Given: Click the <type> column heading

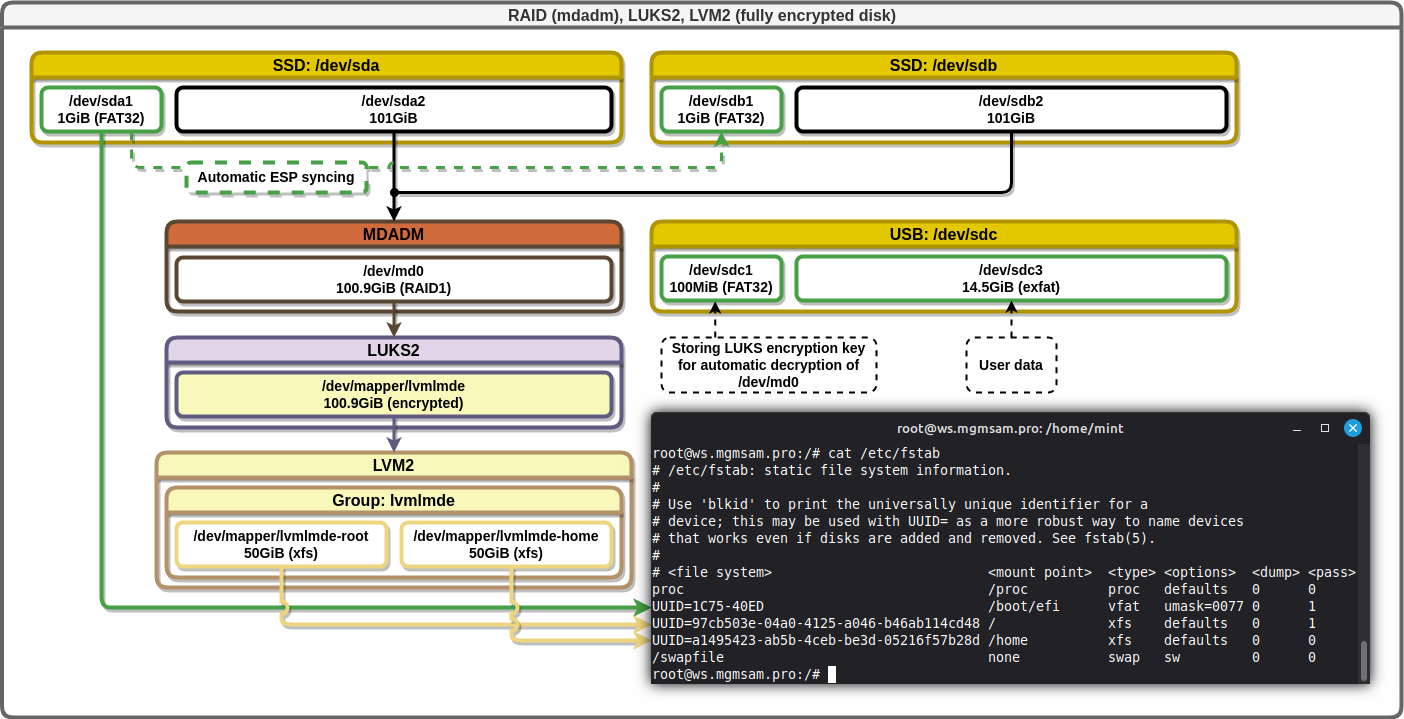Looking at the screenshot, I should pos(1132,572).
